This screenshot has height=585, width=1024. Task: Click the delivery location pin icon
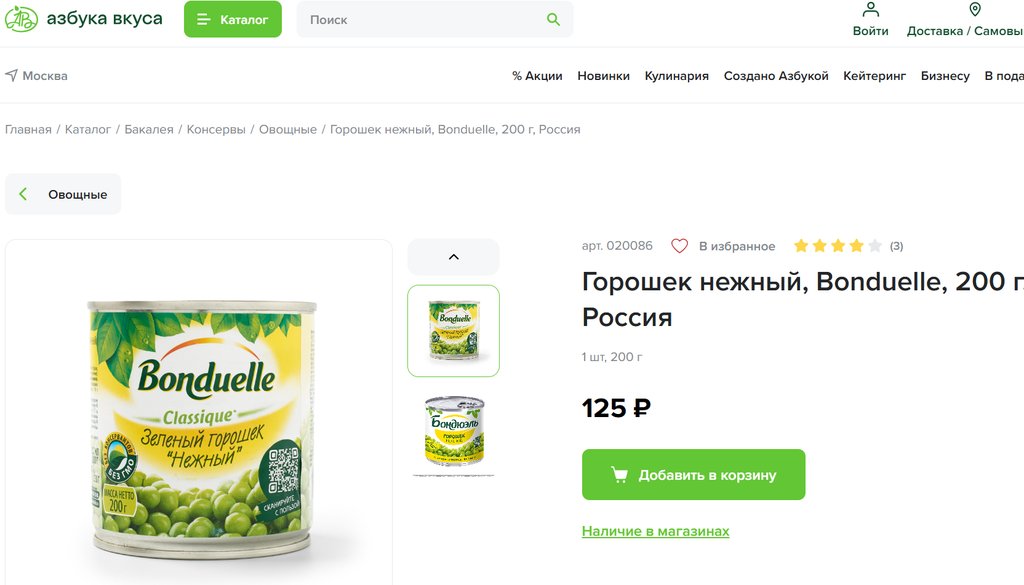click(975, 9)
